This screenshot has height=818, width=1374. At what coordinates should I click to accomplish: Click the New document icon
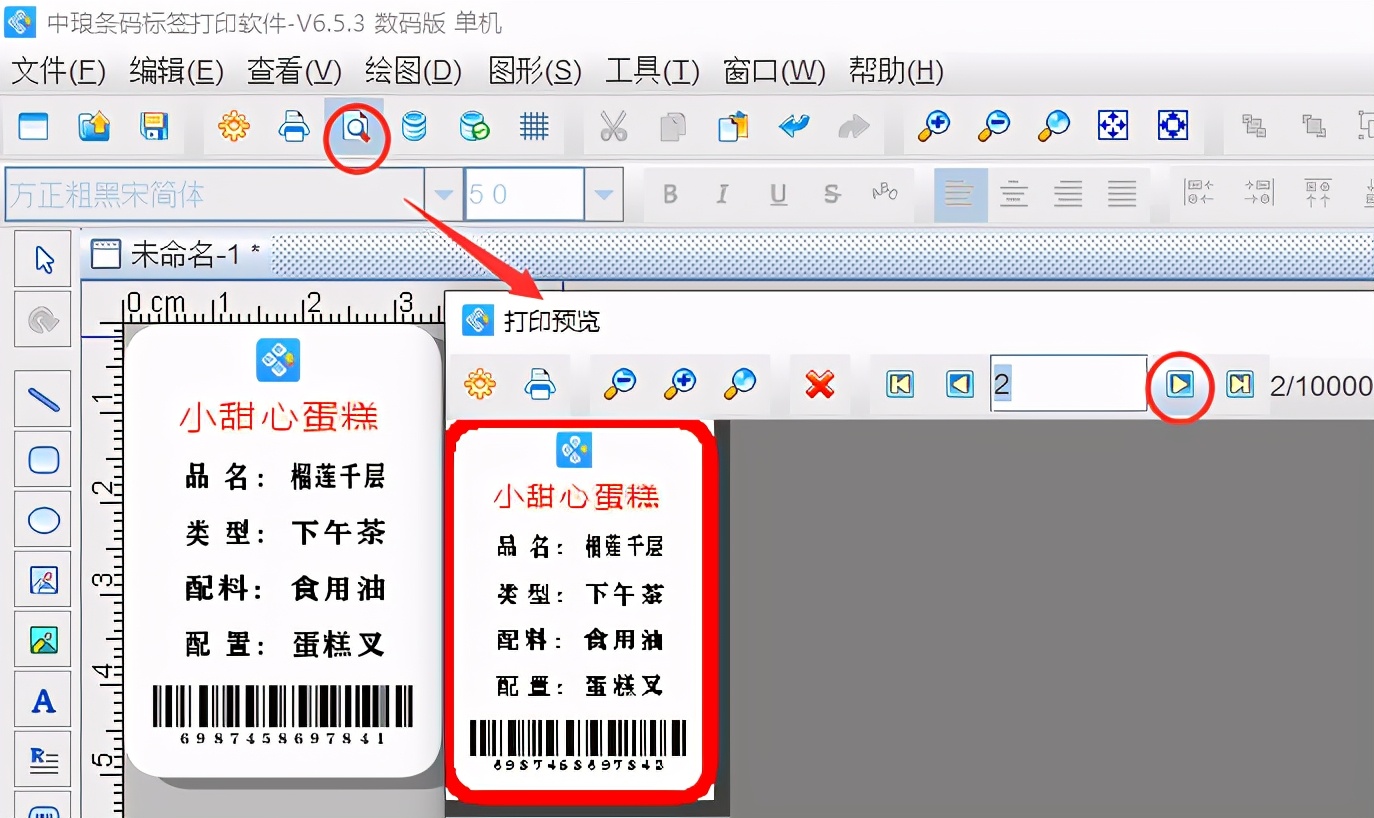33,126
